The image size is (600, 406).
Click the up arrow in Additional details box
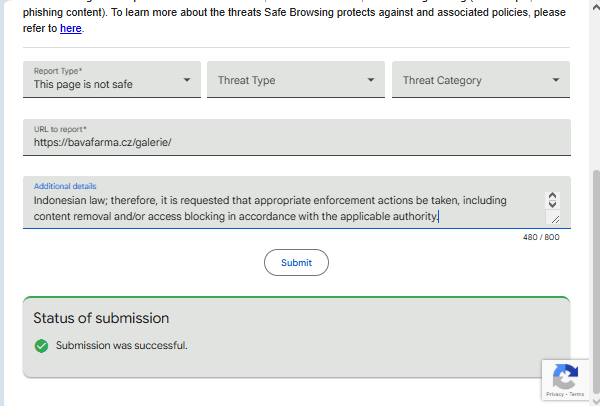[x=553, y=197]
